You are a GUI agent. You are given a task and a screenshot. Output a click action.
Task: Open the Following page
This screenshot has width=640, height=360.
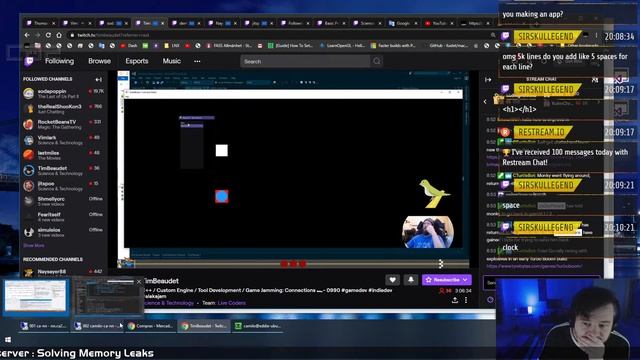[x=60, y=61]
